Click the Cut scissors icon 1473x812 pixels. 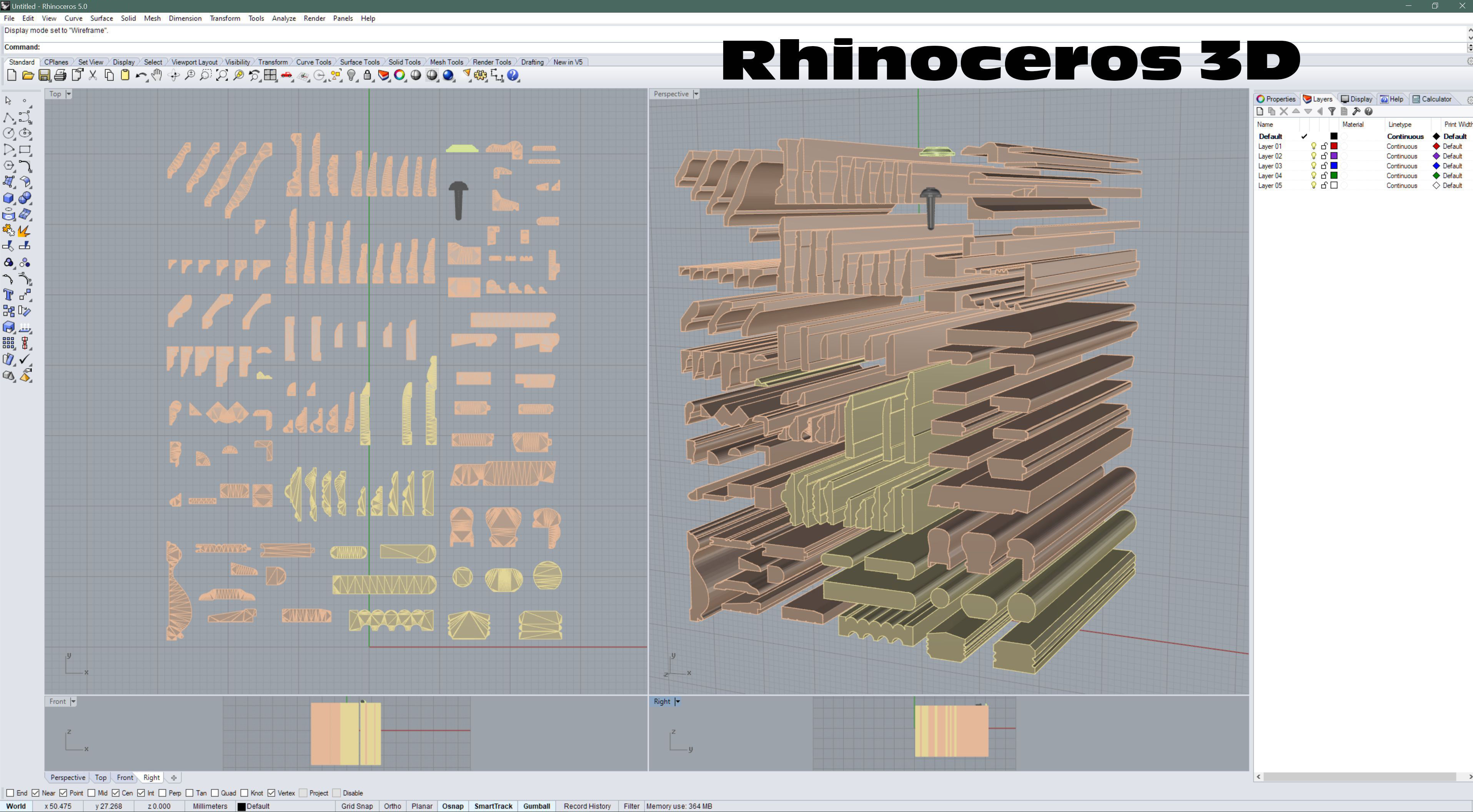93,75
